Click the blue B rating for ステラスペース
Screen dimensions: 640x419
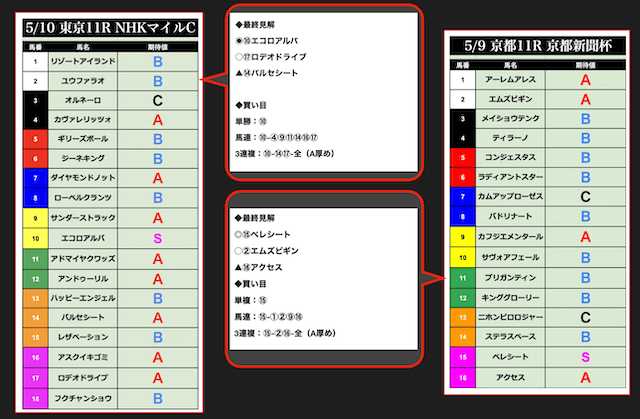pyautogui.click(x=585, y=337)
